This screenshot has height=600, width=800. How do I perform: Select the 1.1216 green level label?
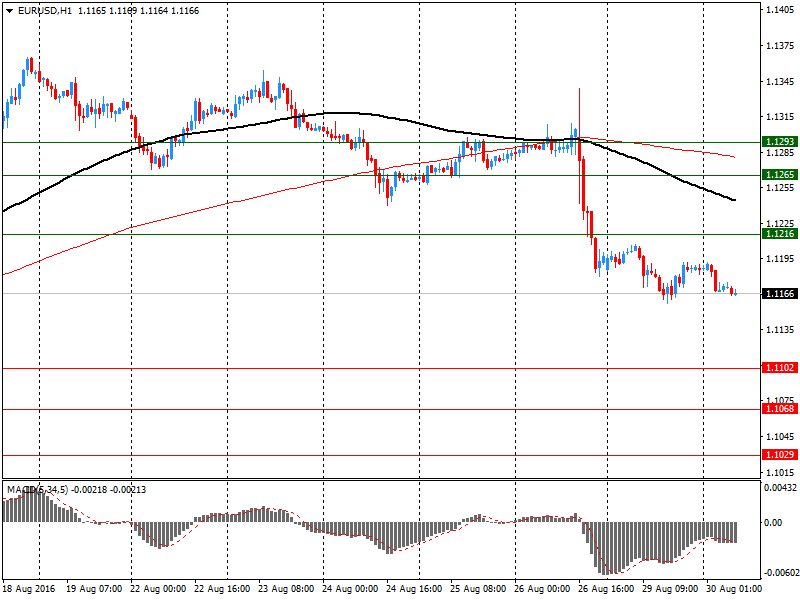click(x=780, y=234)
